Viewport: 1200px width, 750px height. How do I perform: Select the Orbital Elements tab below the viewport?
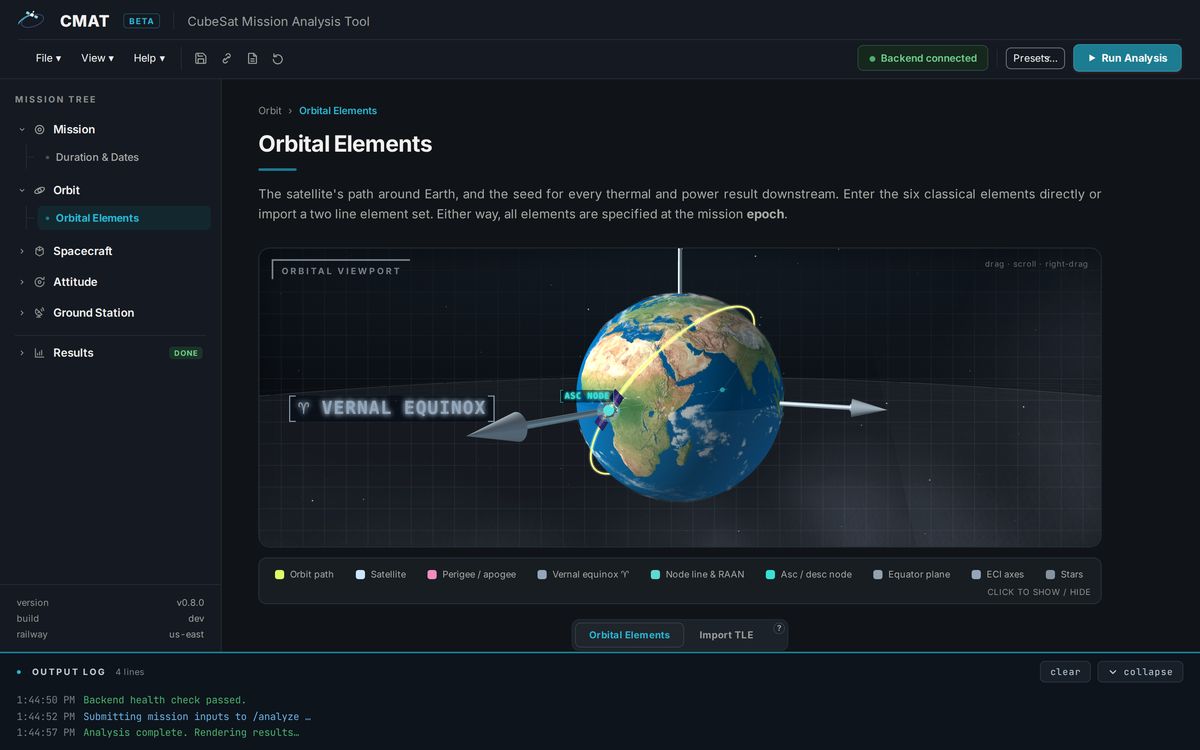tap(629, 635)
